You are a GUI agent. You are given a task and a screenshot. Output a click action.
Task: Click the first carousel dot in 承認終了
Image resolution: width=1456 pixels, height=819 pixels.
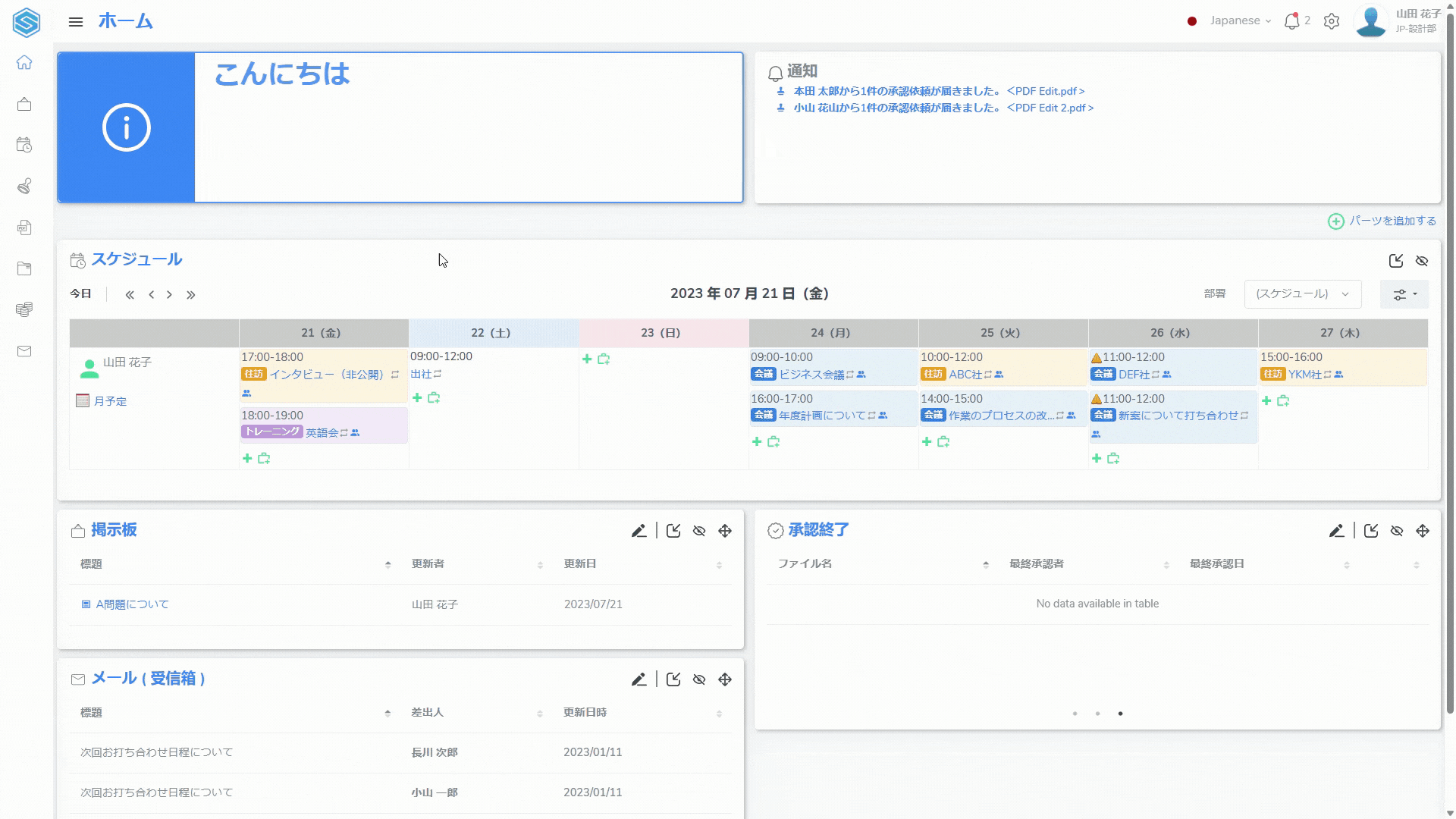tap(1075, 714)
